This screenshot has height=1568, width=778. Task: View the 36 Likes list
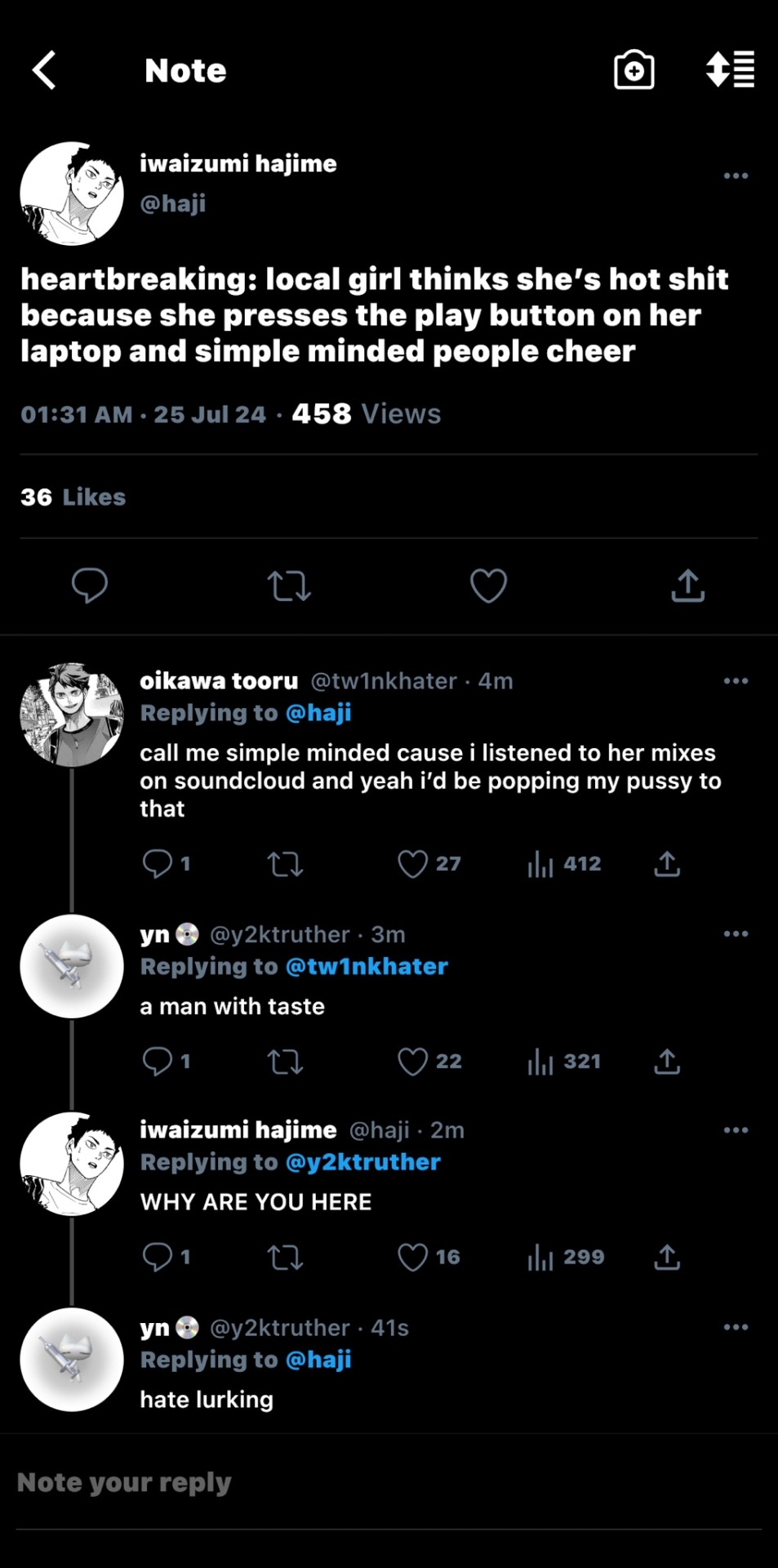(73, 497)
